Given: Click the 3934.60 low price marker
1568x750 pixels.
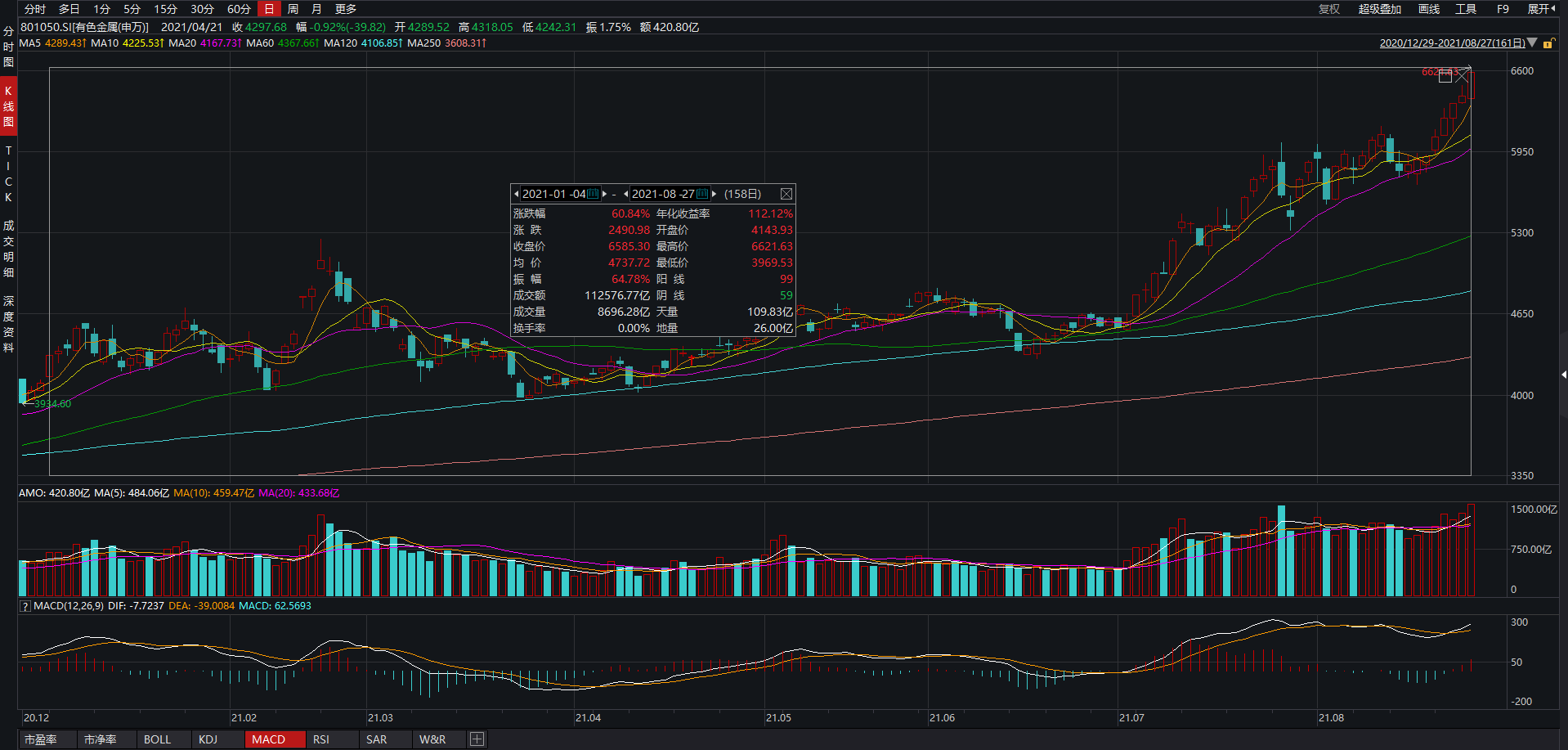Looking at the screenshot, I should (x=52, y=404).
